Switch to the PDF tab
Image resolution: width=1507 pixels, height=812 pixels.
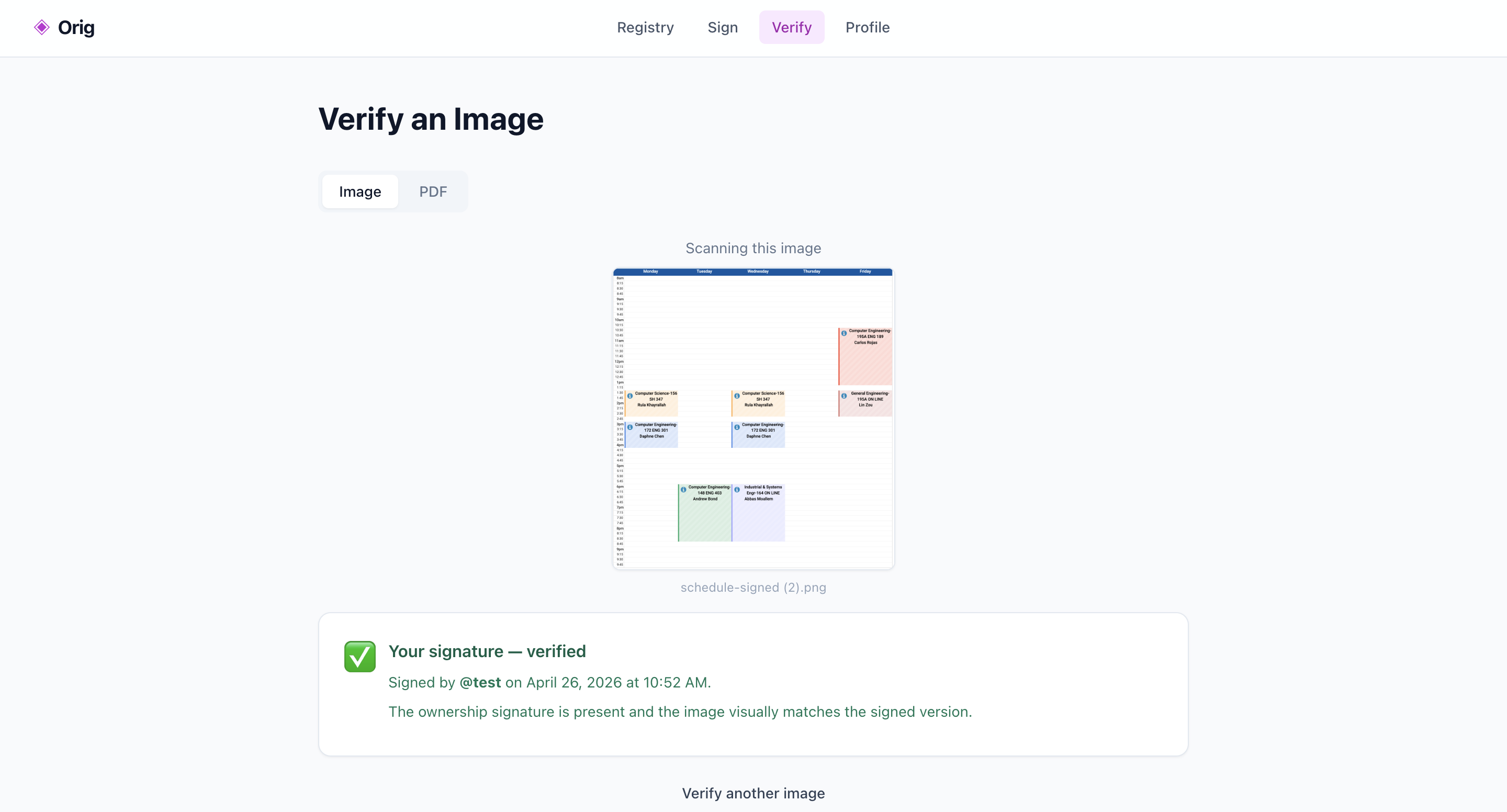click(433, 191)
